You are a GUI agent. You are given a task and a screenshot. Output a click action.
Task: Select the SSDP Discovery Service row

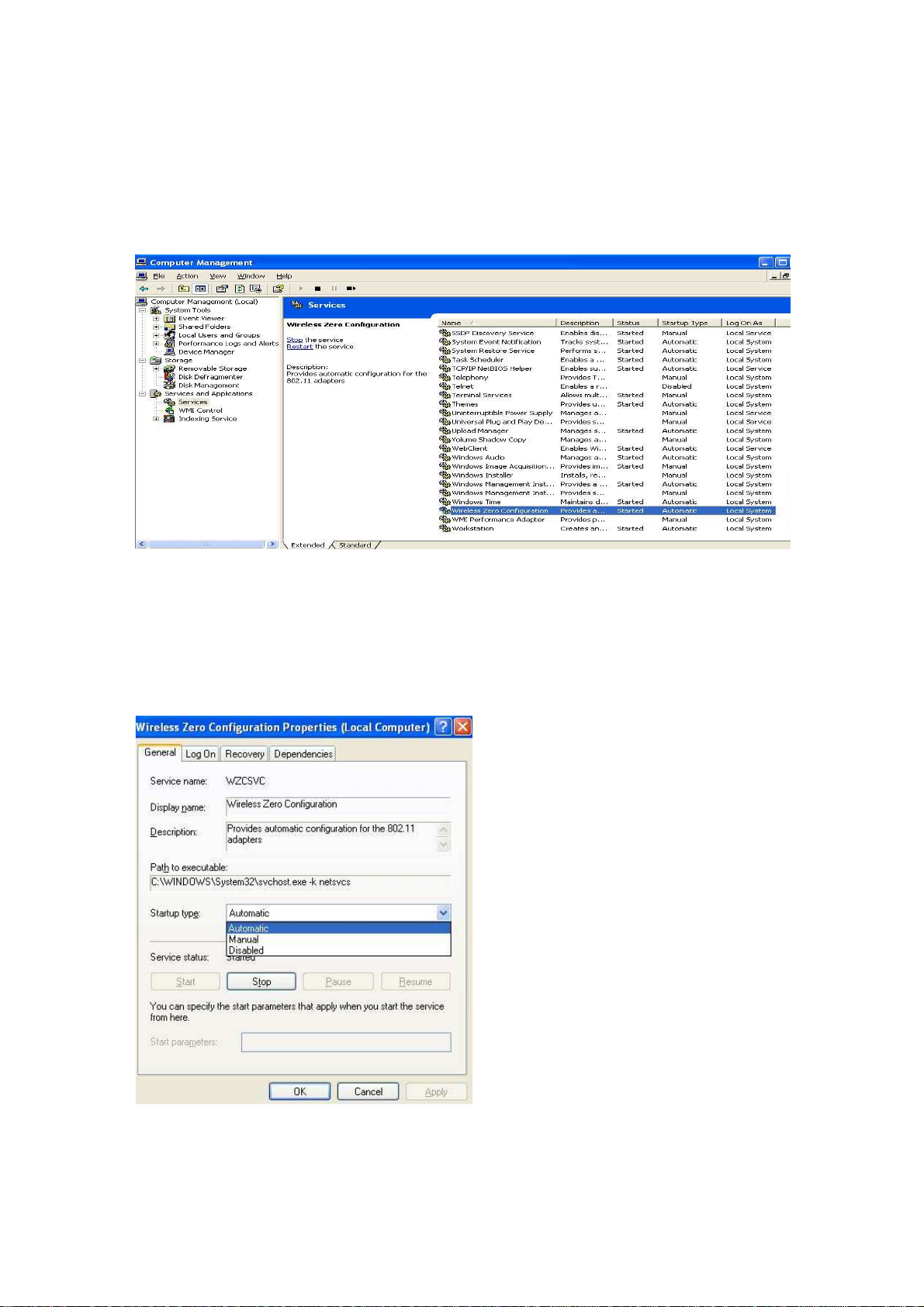[x=607, y=333]
